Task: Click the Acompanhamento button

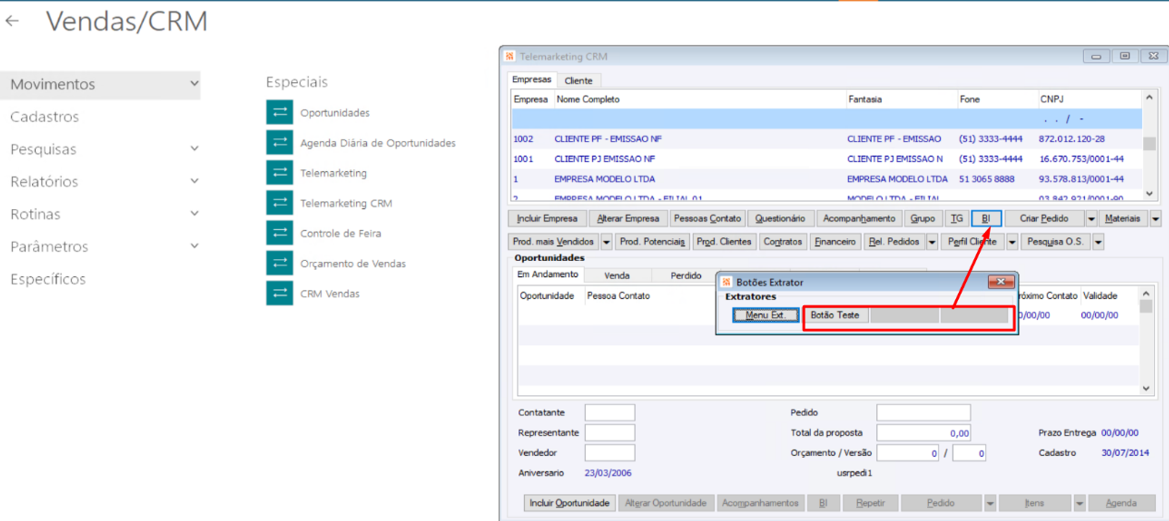Action: tap(860, 218)
